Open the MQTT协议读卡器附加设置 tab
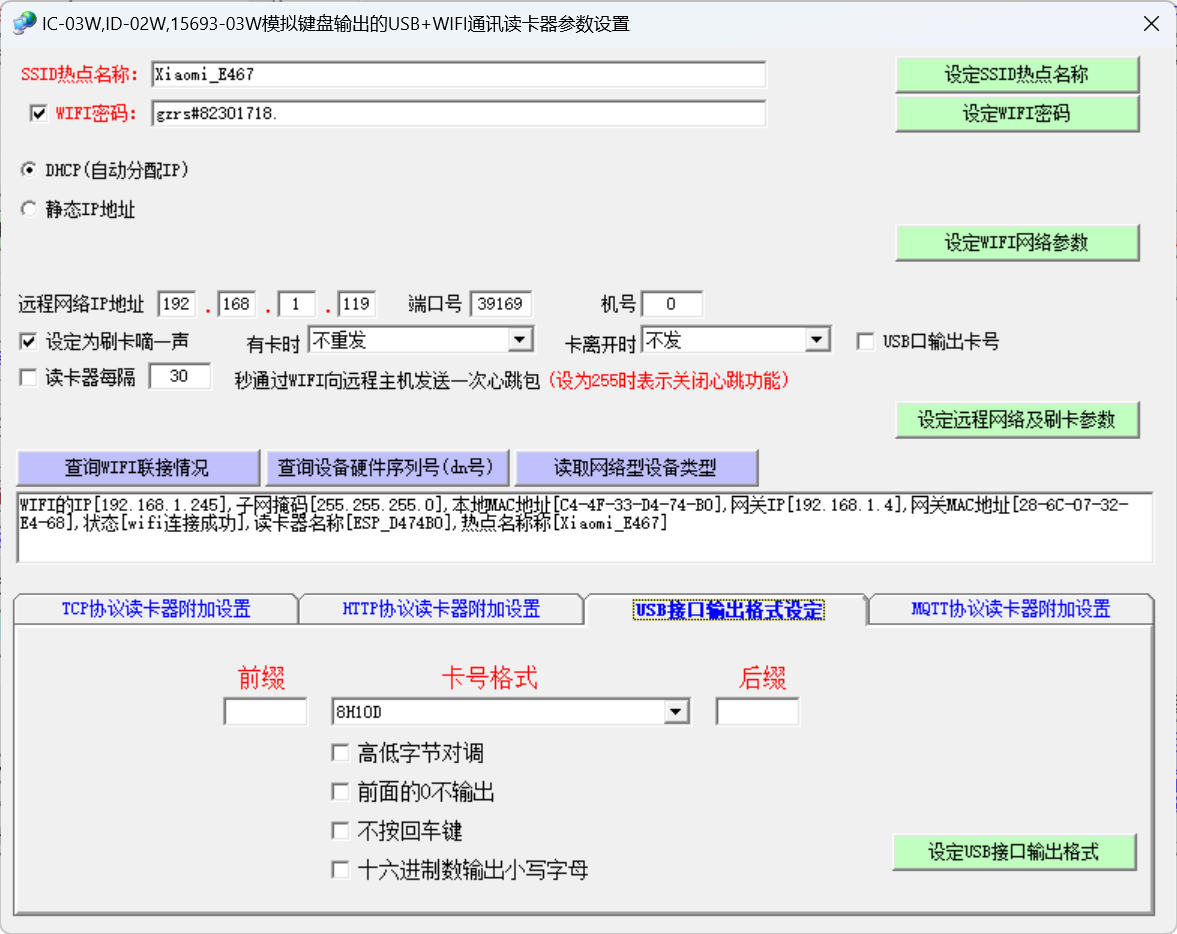 point(1010,609)
